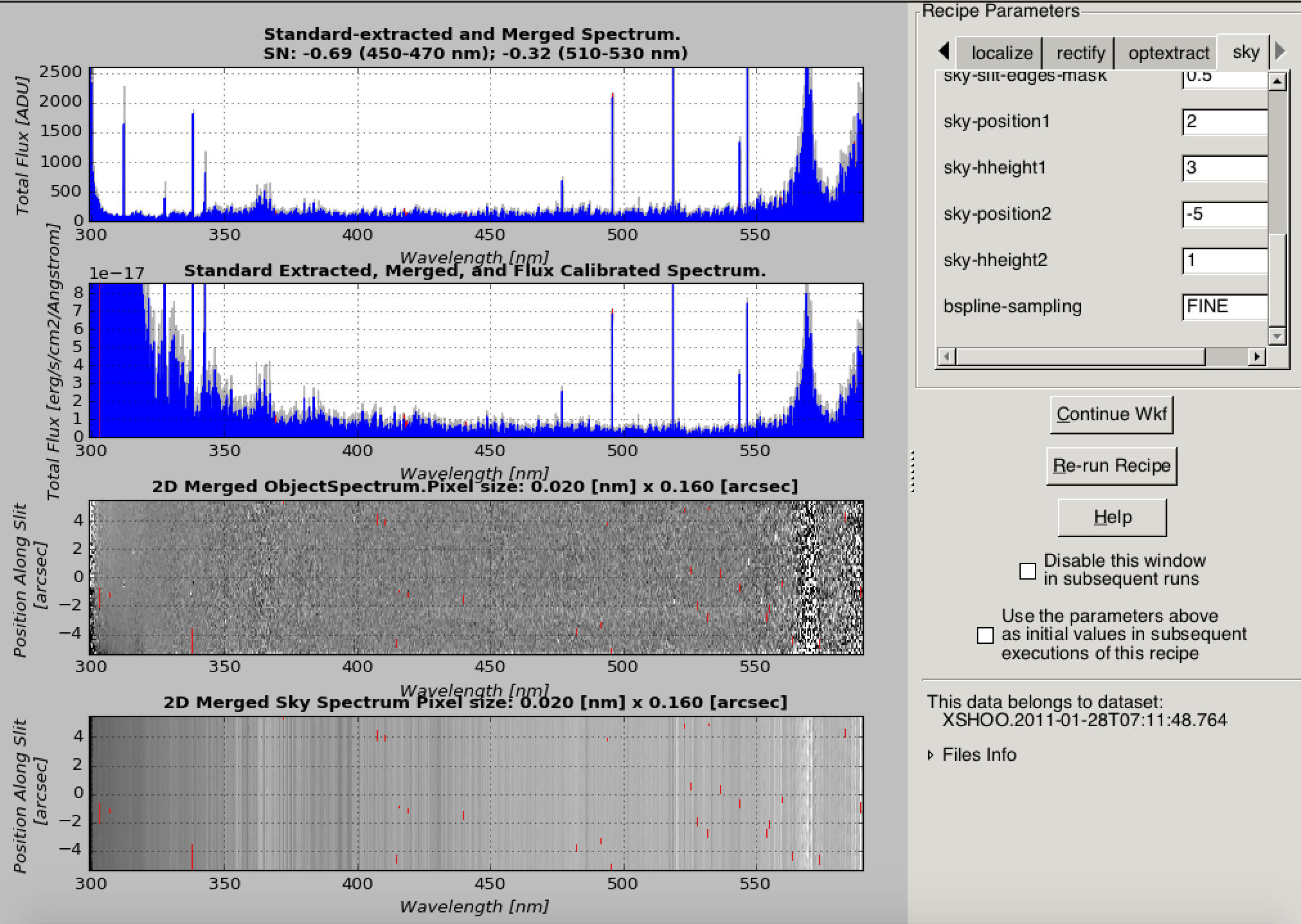Click the left tab scroll arrow
Image resolution: width=1301 pixels, height=924 pixels.
click(x=944, y=51)
